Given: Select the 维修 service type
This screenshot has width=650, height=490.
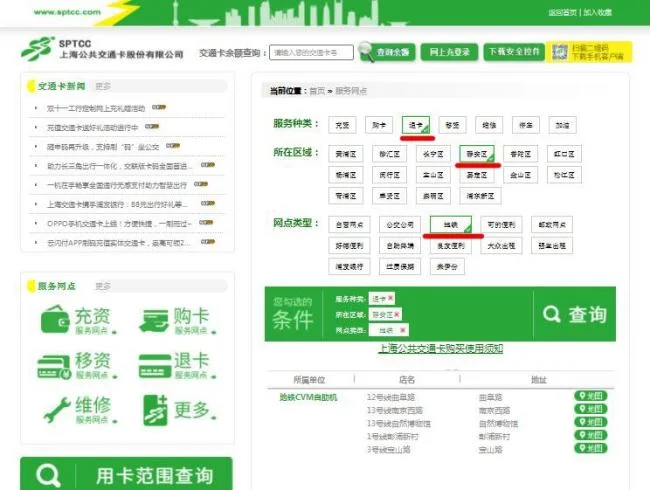Looking at the screenshot, I should (x=489, y=125).
